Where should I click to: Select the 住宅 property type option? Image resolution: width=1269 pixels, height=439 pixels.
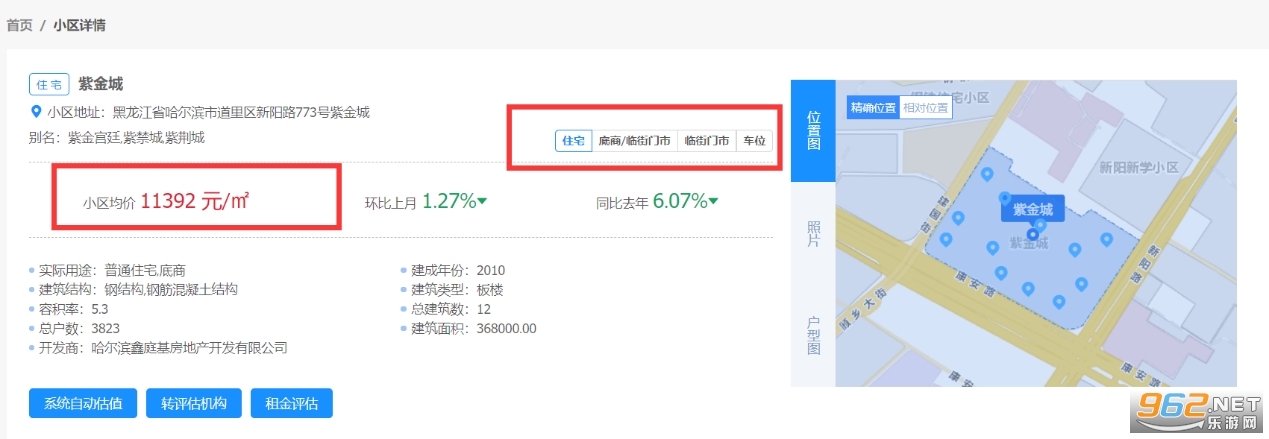(573, 141)
